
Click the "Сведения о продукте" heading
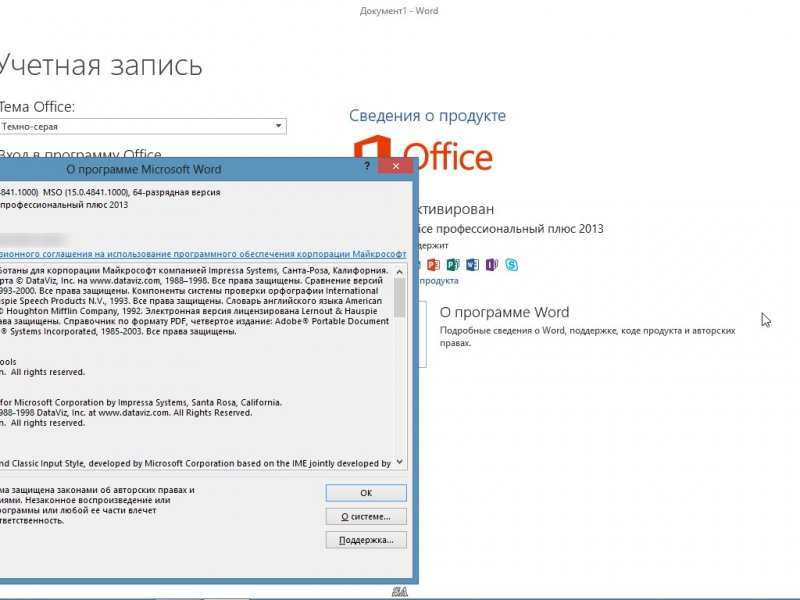click(x=428, y=115)
